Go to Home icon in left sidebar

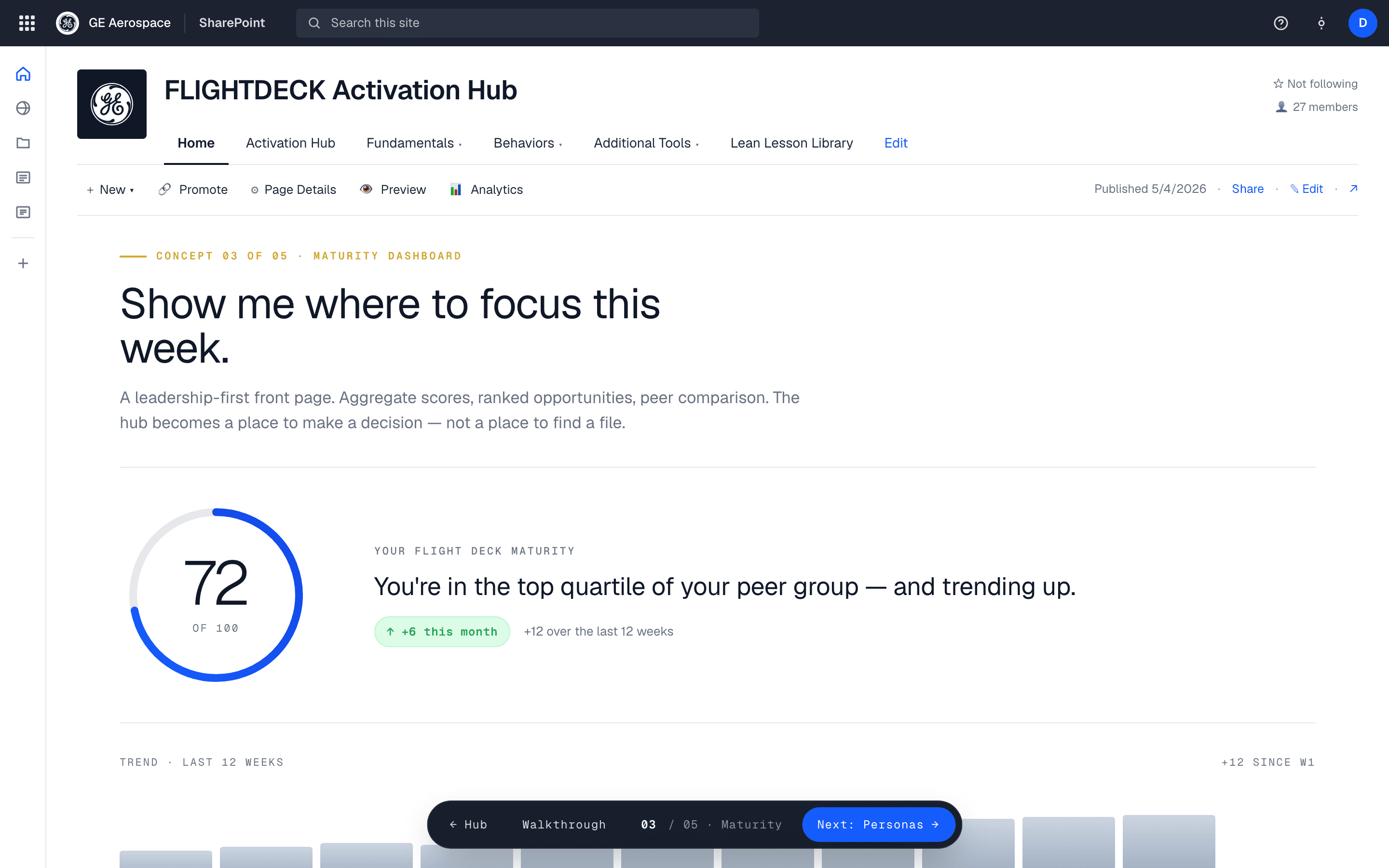coord(23,74)
